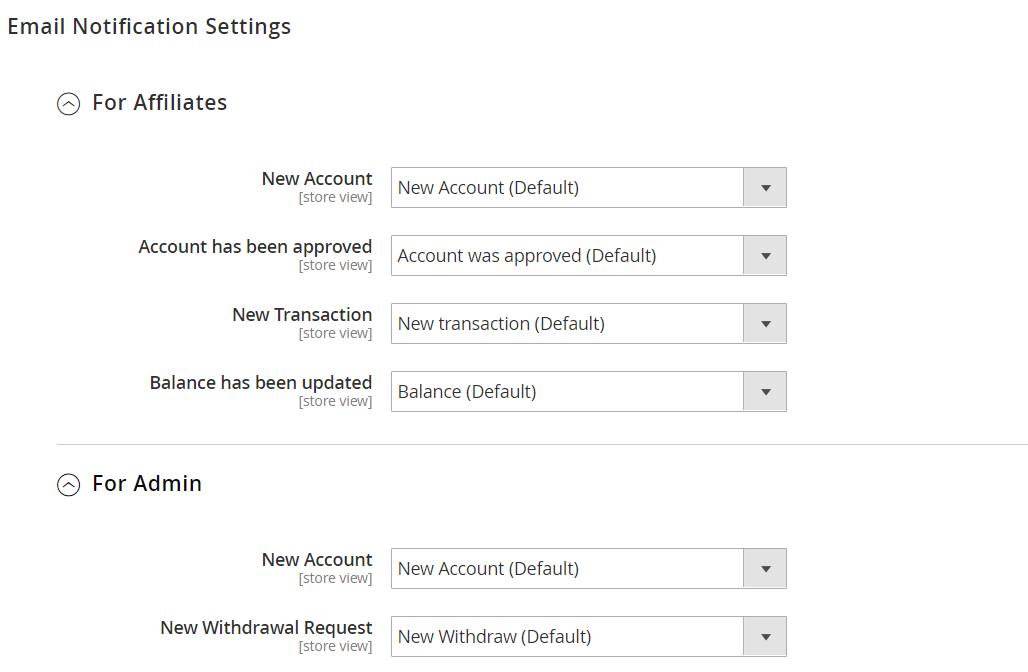The width and height of the screenshot is (1028, 672).
Task: Click the Balance has been updated label
Action: click(x=261, y=383)
